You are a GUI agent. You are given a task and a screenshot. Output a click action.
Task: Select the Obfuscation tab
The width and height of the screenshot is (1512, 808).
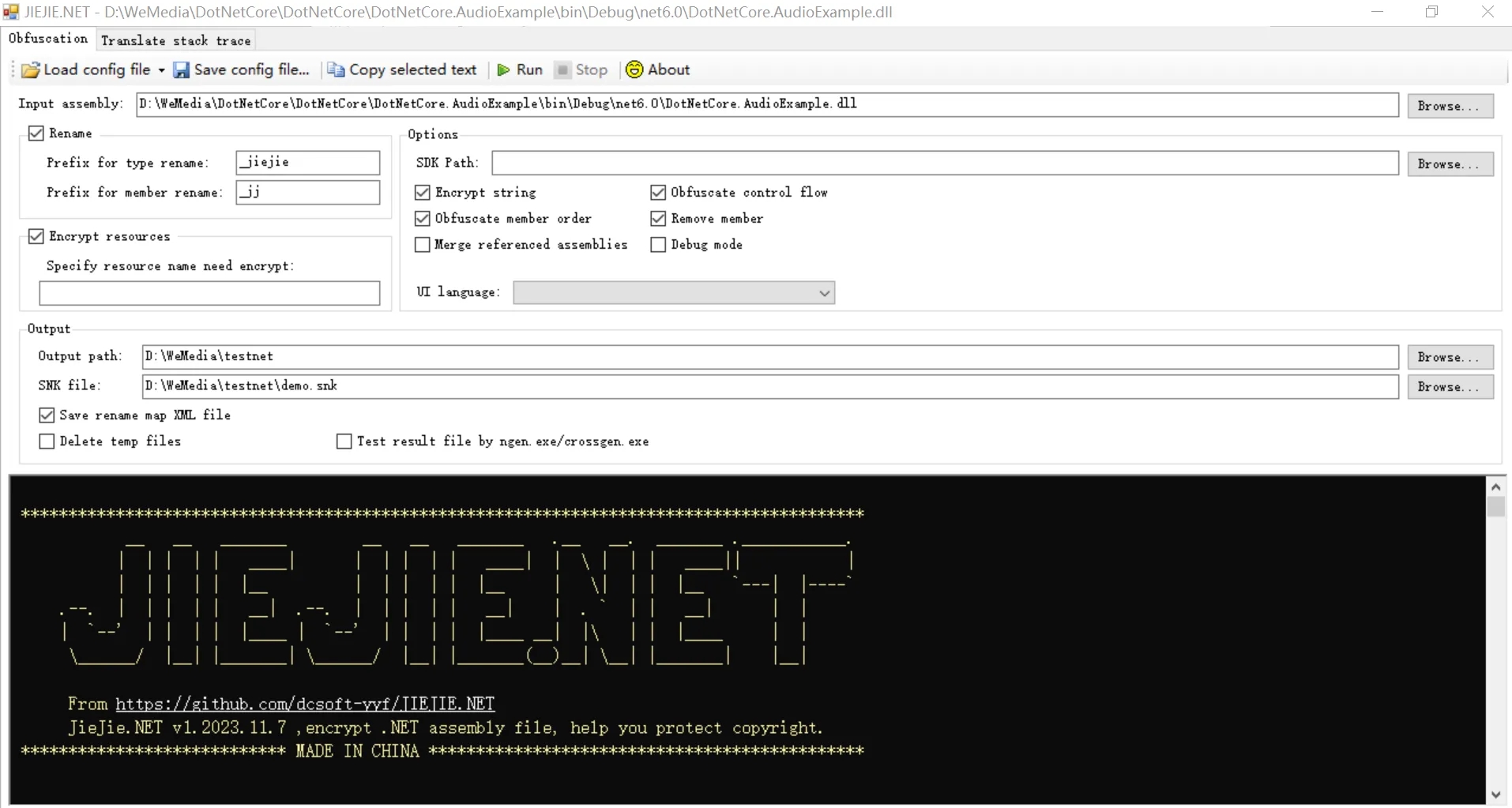click(x=47, y=39)
